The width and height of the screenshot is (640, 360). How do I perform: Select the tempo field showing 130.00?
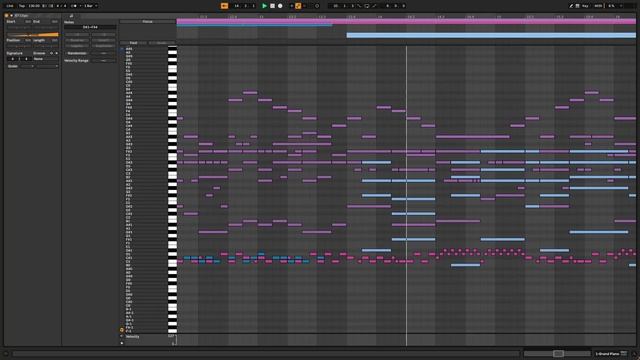tap(34, 6)
